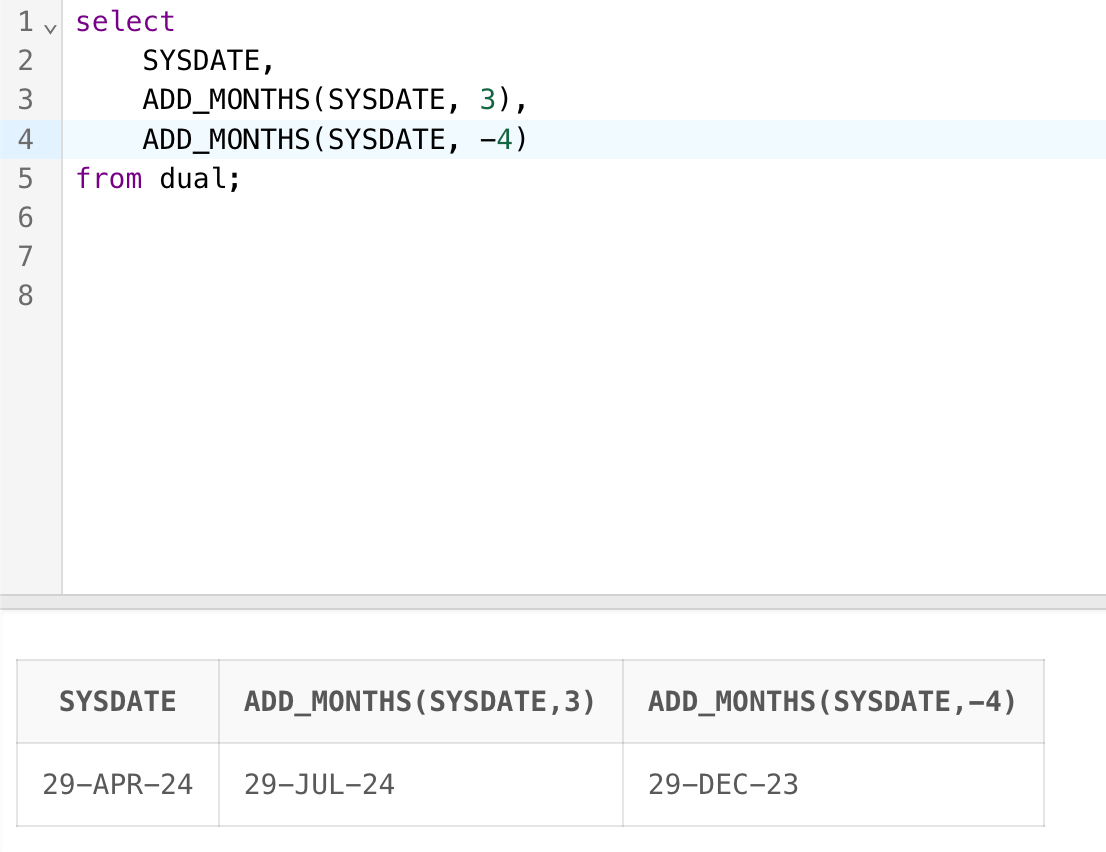This screenshot has height=852, width=1106.
Task: Select the 29-APR-24 result cell
Action: coord(118,784)
